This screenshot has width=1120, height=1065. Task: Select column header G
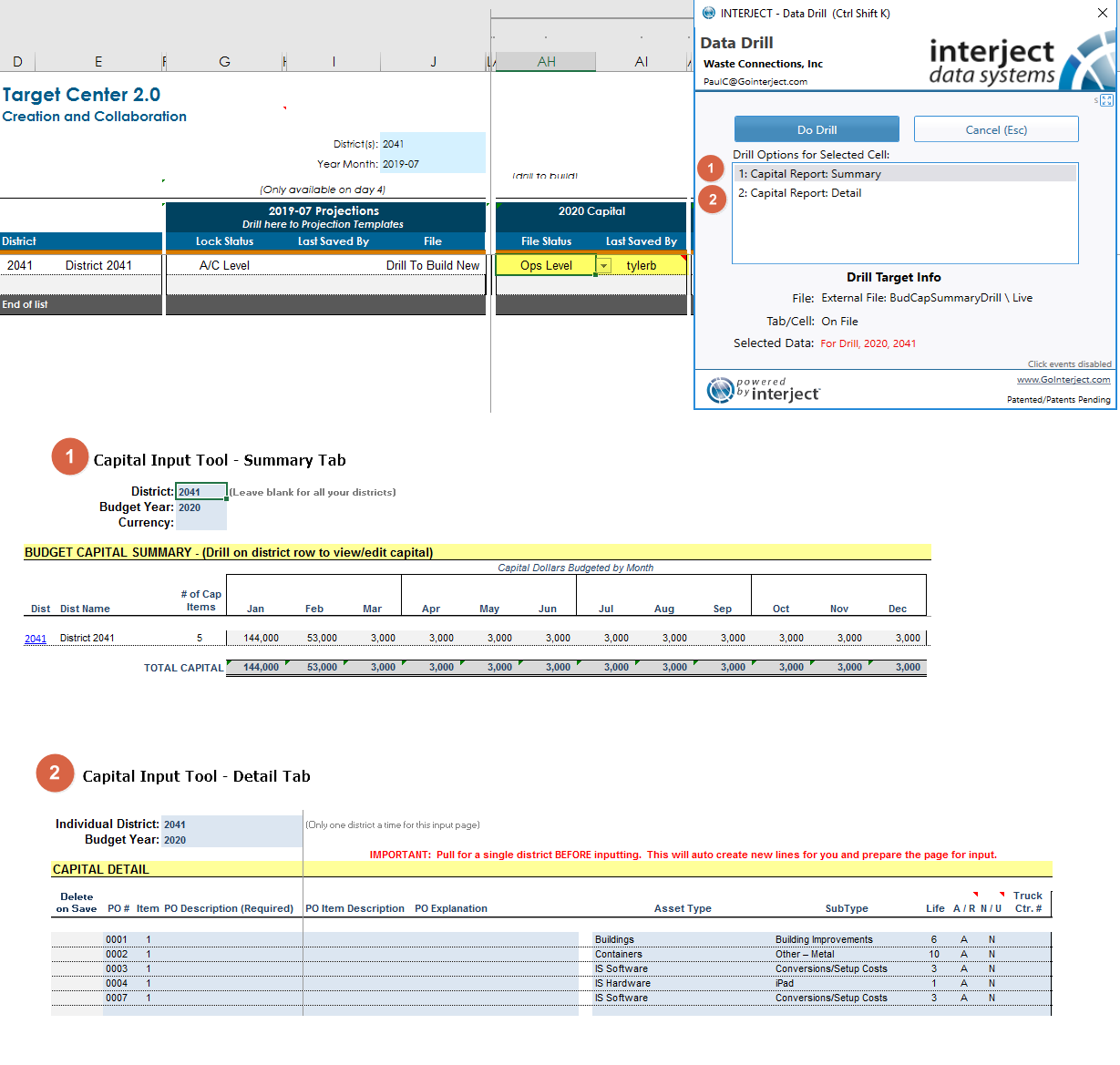(224, 62)
